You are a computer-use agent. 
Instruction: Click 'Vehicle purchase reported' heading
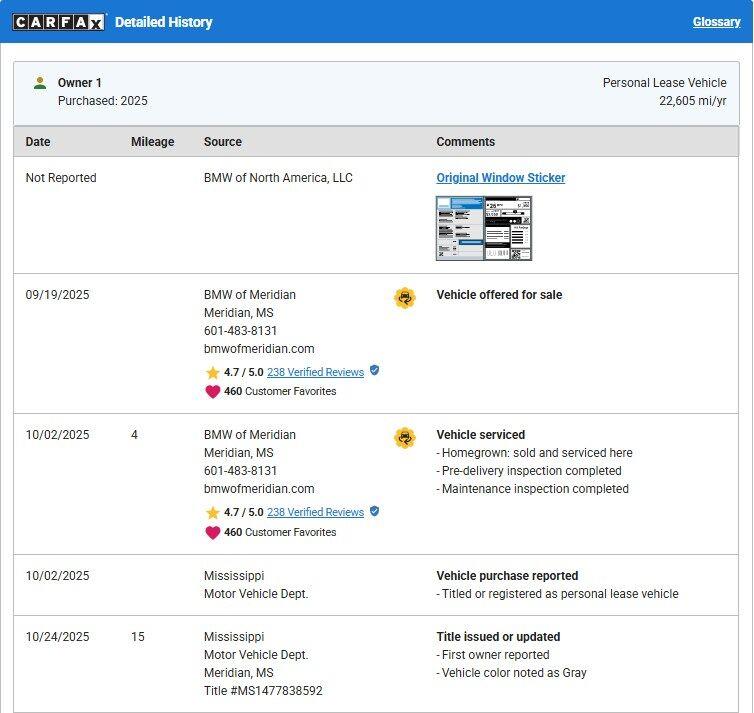507,576
